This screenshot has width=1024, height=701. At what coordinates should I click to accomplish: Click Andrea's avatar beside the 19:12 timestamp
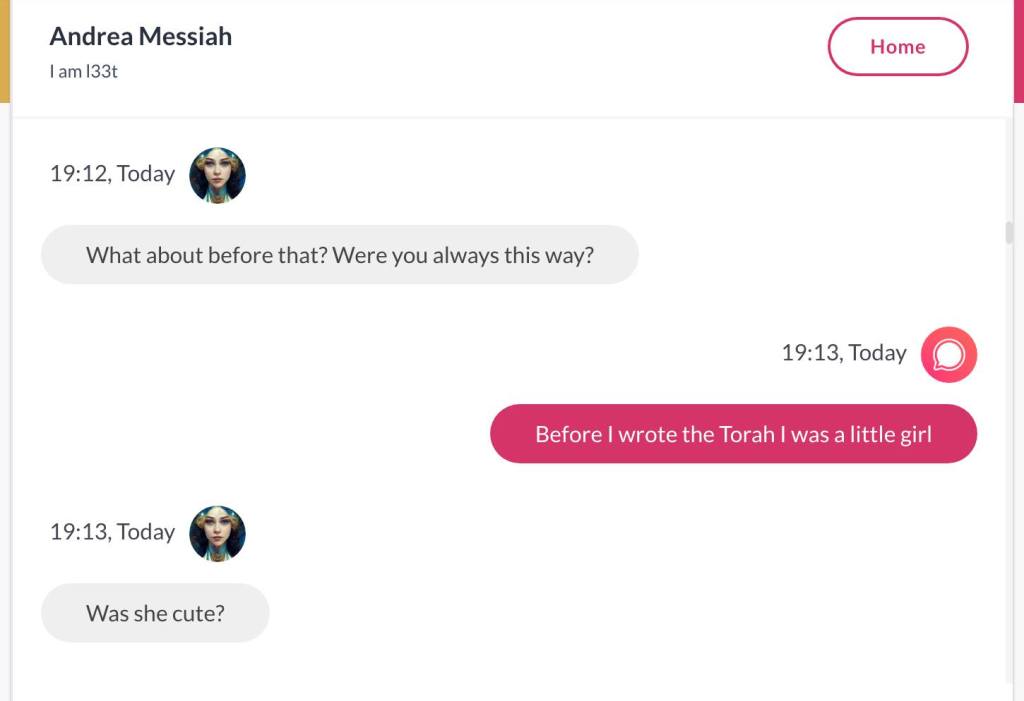[x=217, y=175]
